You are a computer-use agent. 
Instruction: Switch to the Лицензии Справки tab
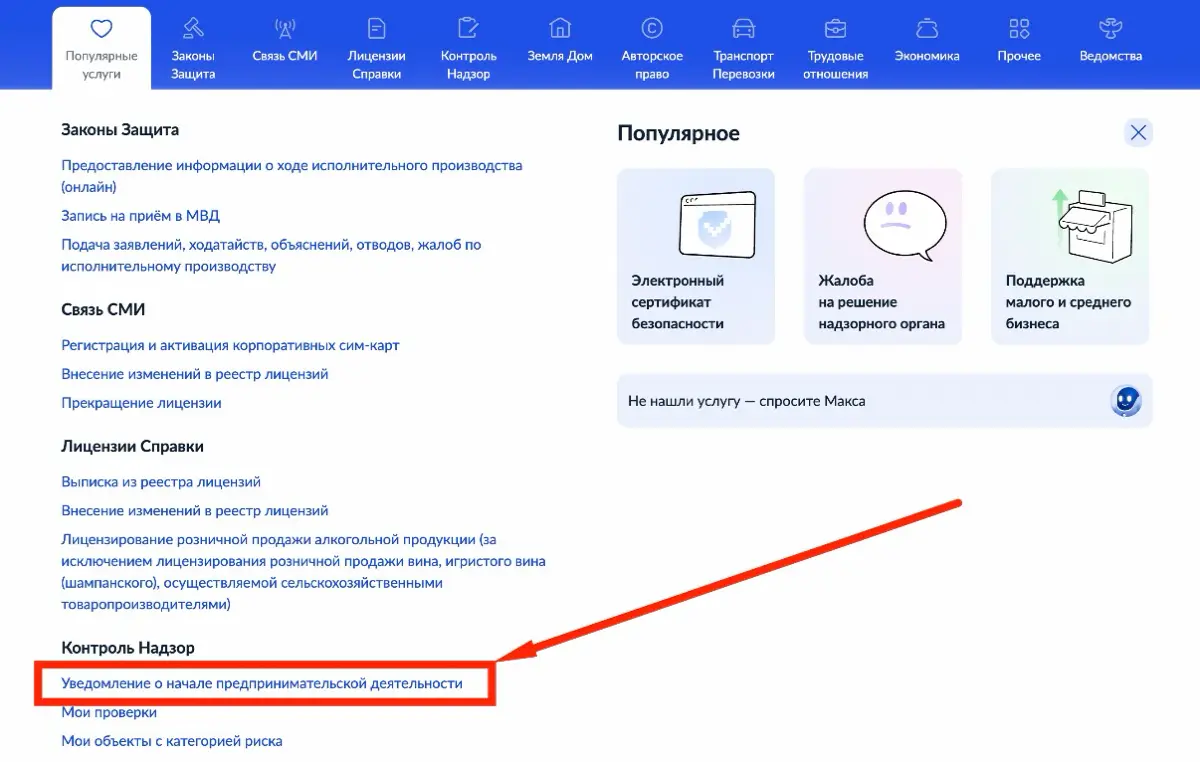376,48
